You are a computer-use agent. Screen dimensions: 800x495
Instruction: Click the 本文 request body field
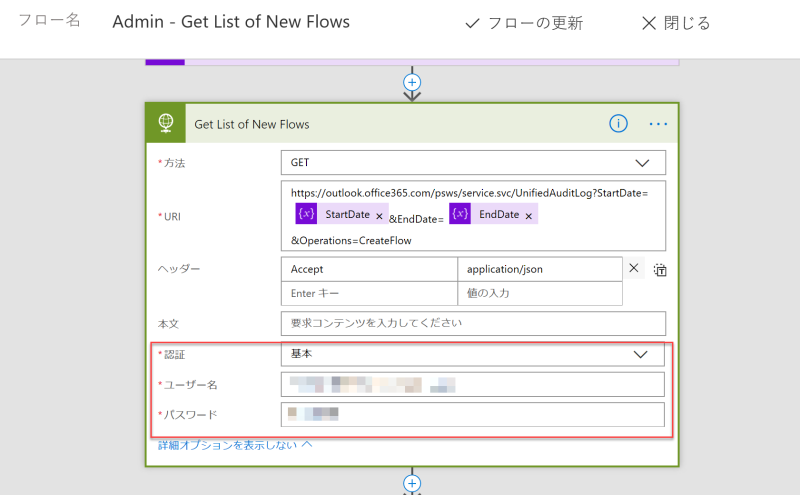[x=473, y=324]
